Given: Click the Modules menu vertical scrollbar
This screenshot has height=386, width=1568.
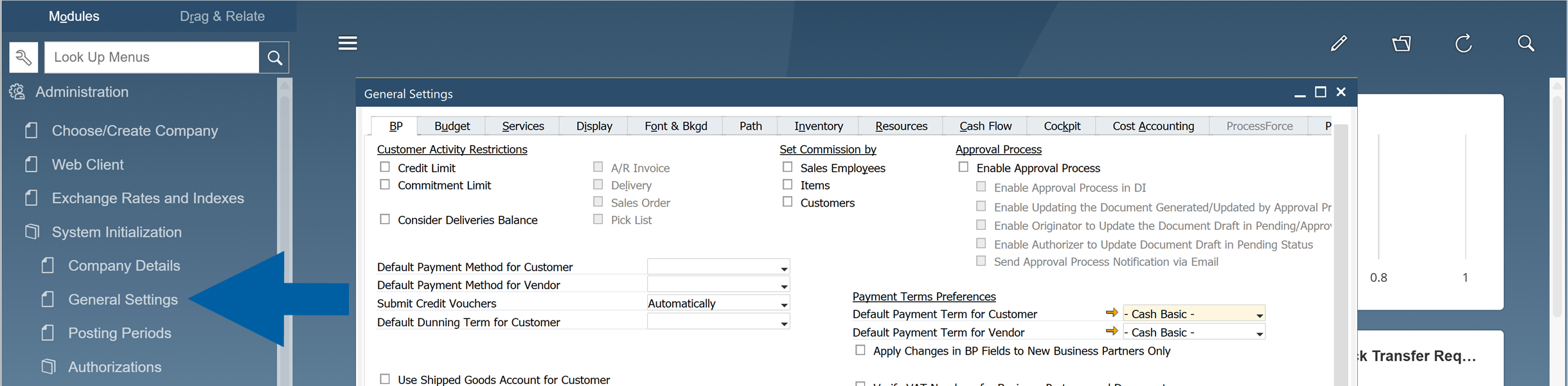Looking at the screenshot, I should tap(285, 232).
